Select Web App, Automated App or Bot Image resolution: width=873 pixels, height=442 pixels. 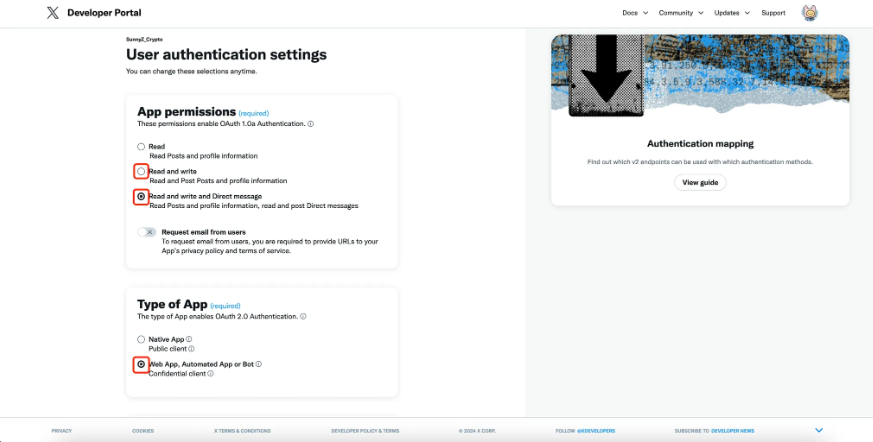point(141,365)
